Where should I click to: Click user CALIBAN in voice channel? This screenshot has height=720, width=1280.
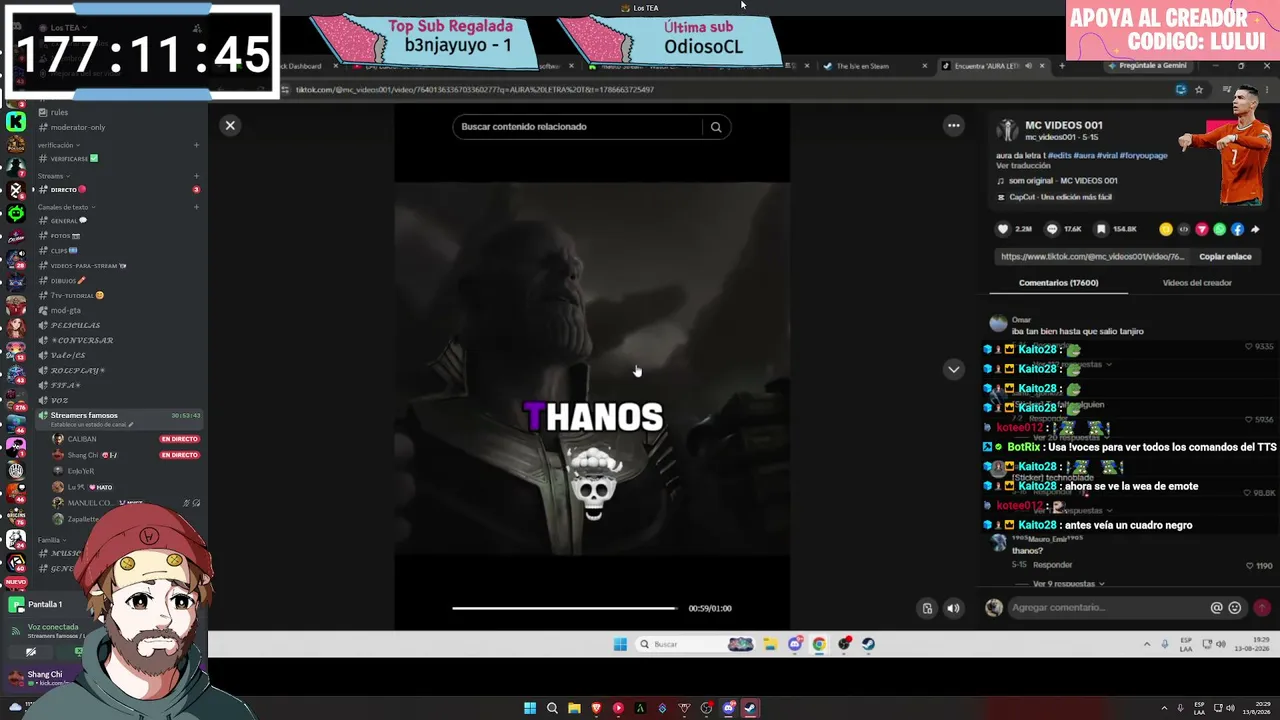(82, 439)
